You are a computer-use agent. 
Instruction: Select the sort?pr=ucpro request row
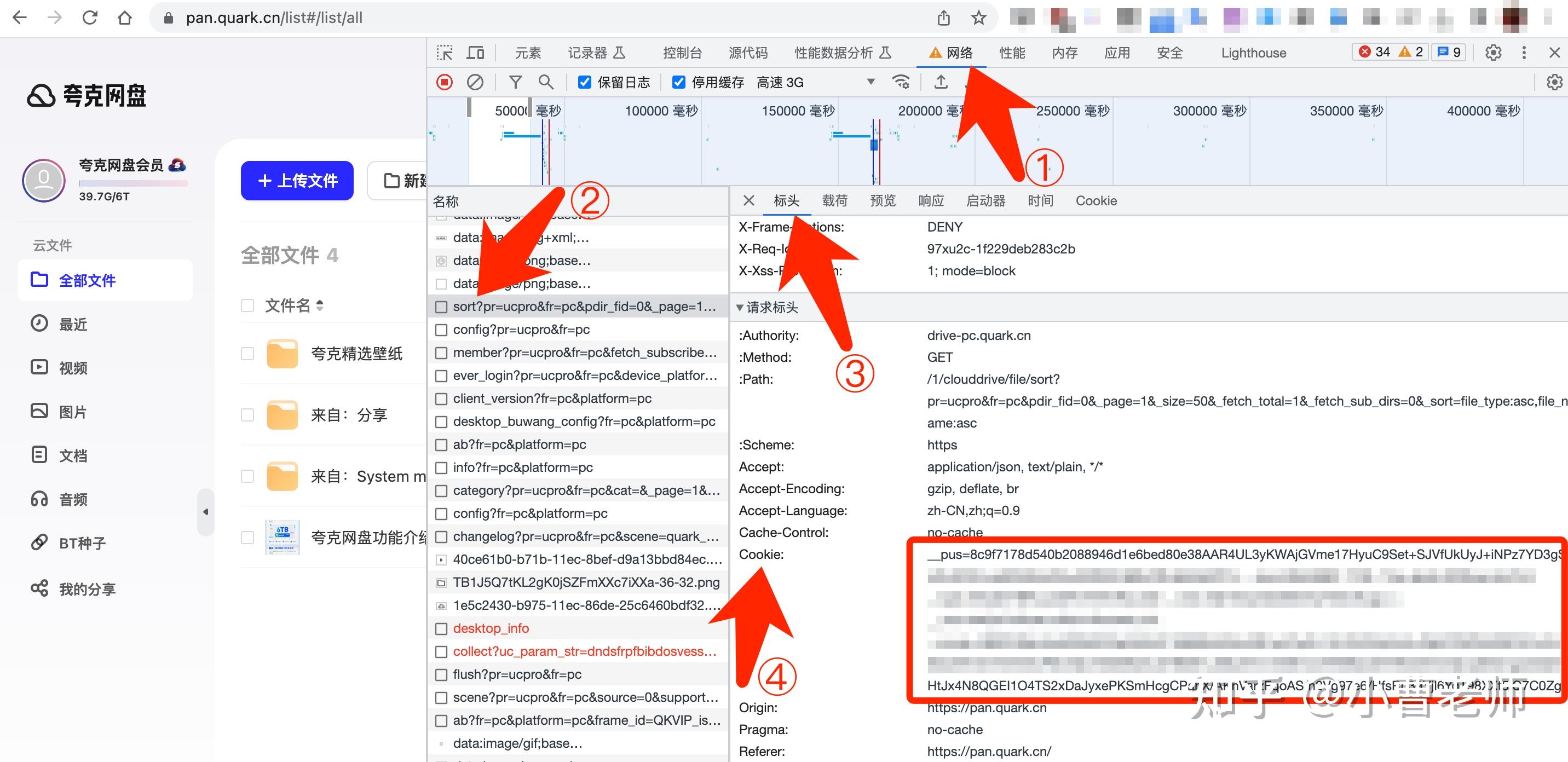pos(578,306)
